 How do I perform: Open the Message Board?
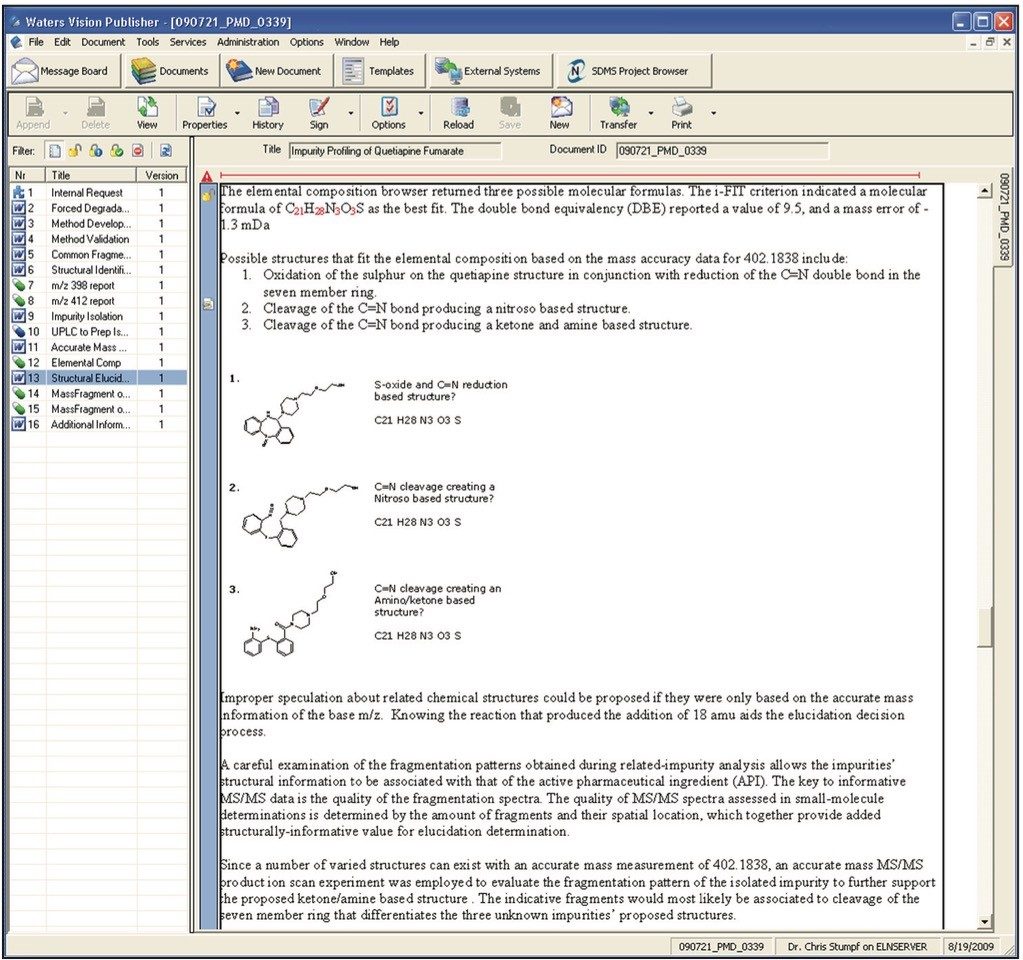(62, 70)
